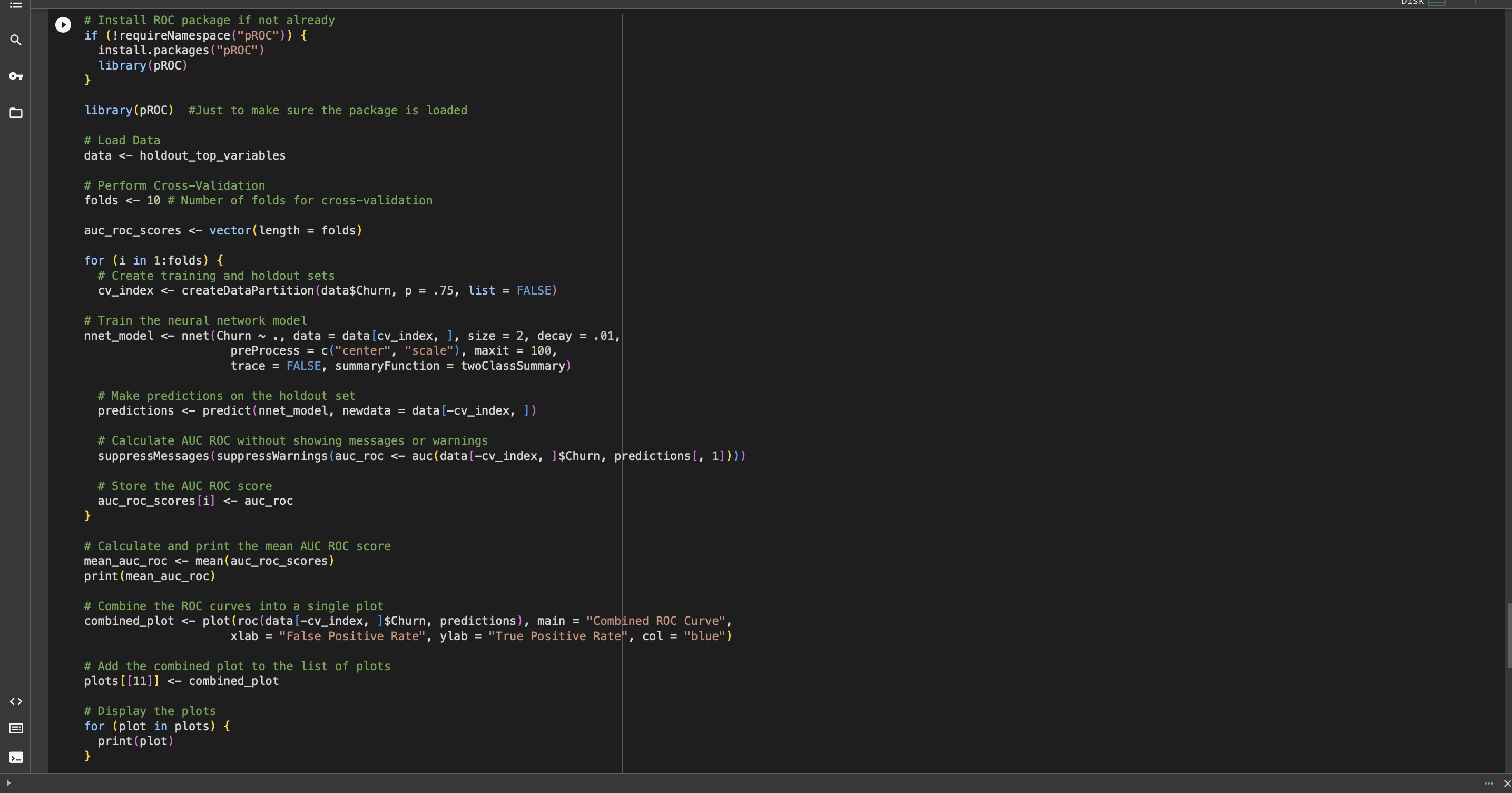Open the Secrets panel via key icon
This screenshot has height=793, width=1512.
(16, 76)
